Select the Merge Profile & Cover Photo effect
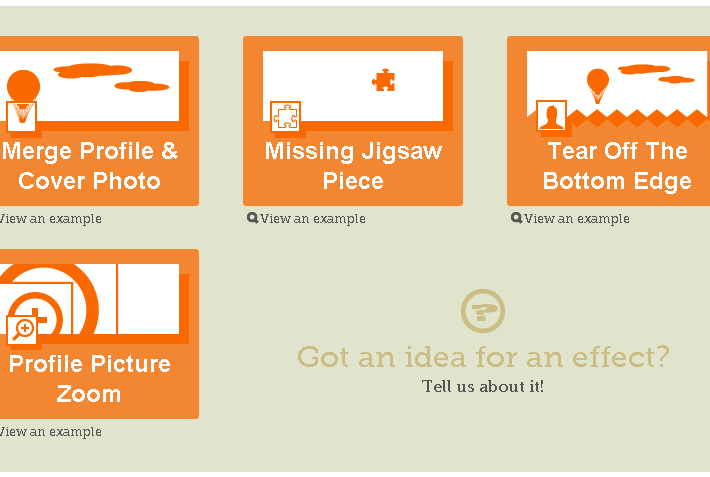Image resolution: width=710 pixels, height=477 pixels. [x=90, y=166]
